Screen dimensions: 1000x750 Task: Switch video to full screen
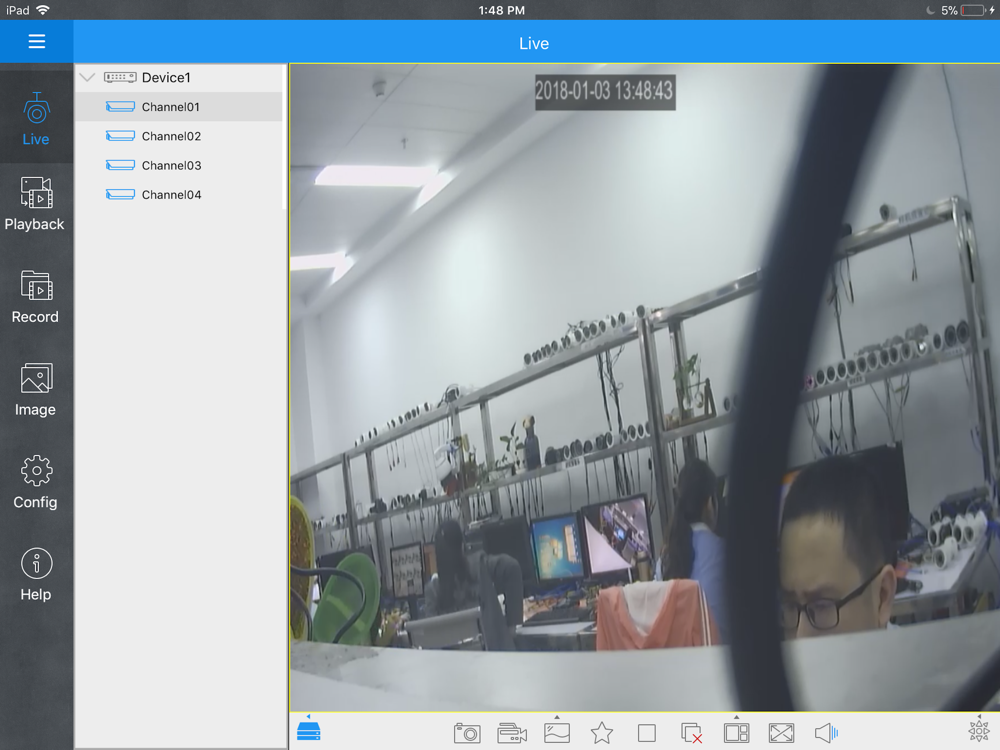781,733
